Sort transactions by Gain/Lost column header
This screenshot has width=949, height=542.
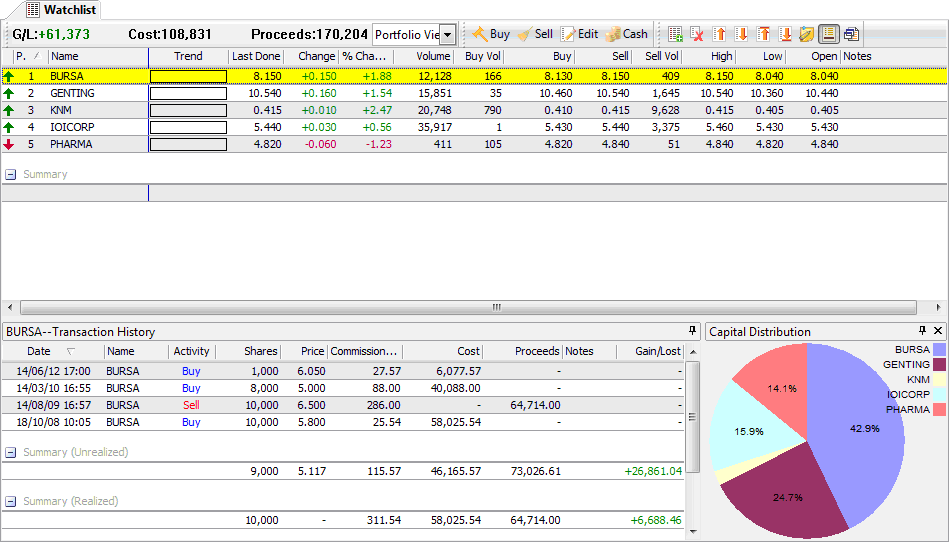point(651,351)
